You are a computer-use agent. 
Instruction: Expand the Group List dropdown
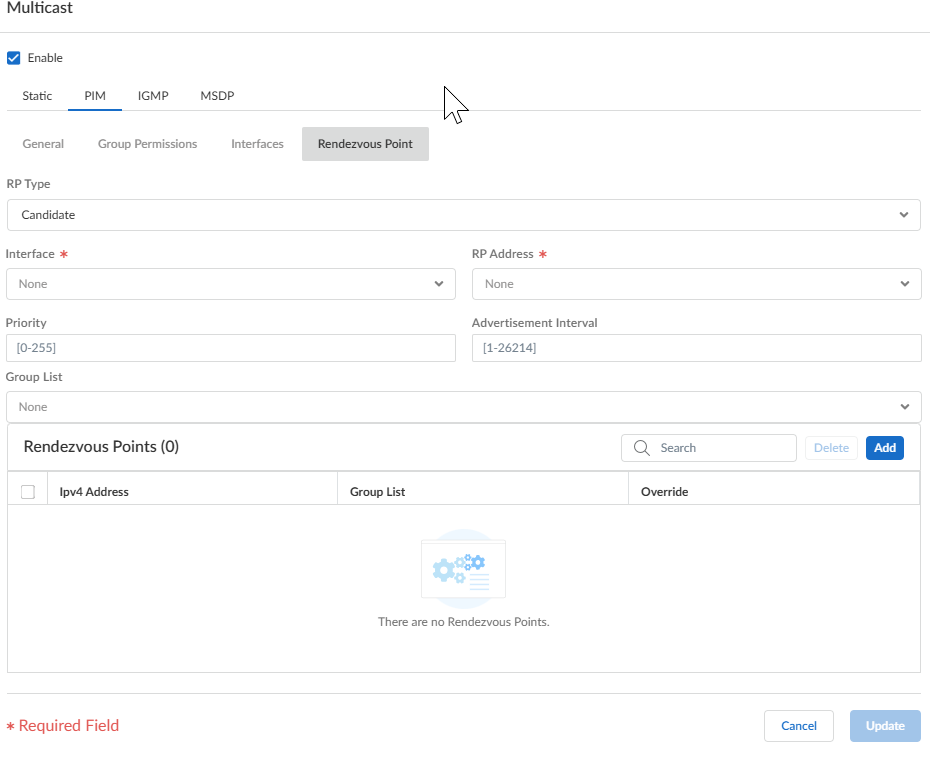[463, 407]
